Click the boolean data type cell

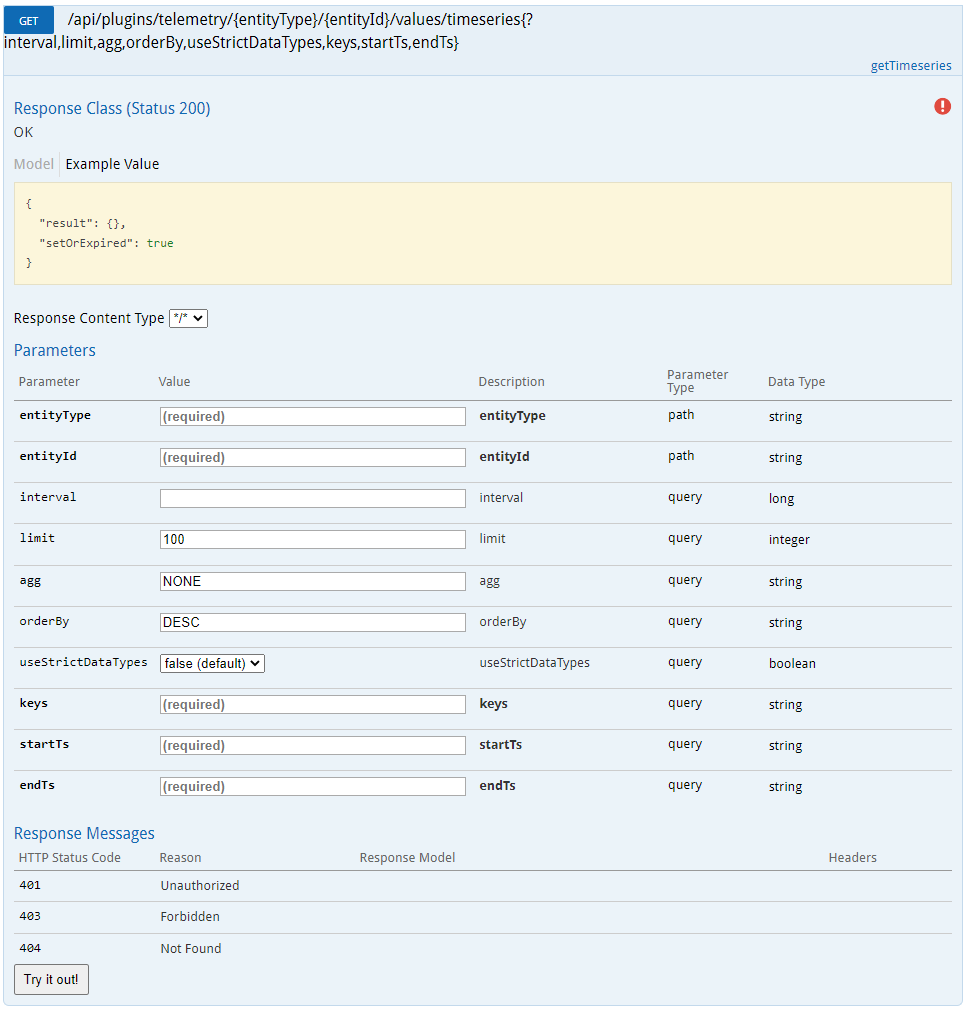792,663
